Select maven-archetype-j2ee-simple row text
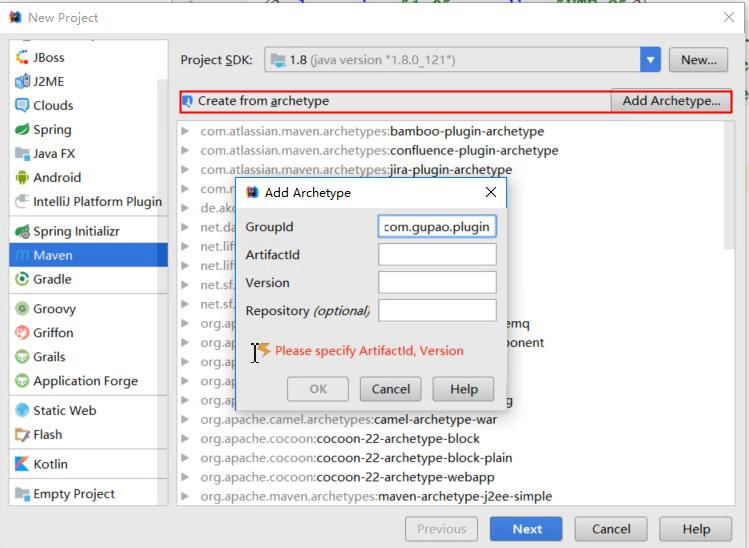749x548 pixels. pos(376,496)
